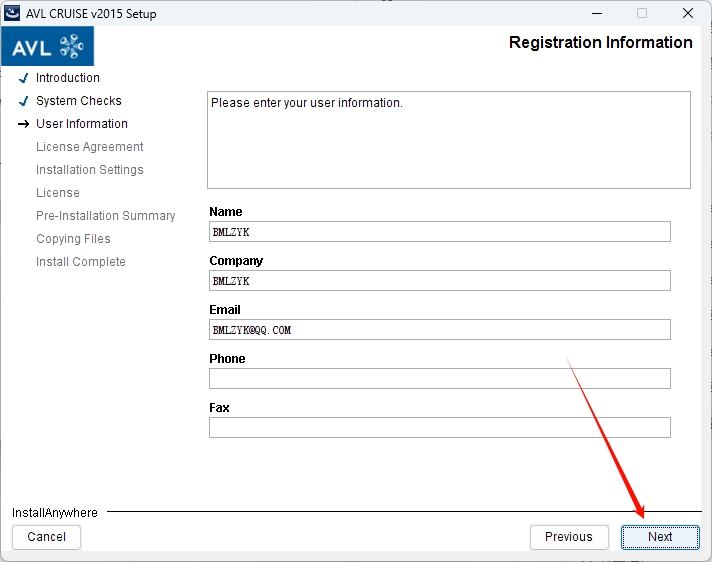
Task: Click the Installation Settings step
Action: (90, 170)
